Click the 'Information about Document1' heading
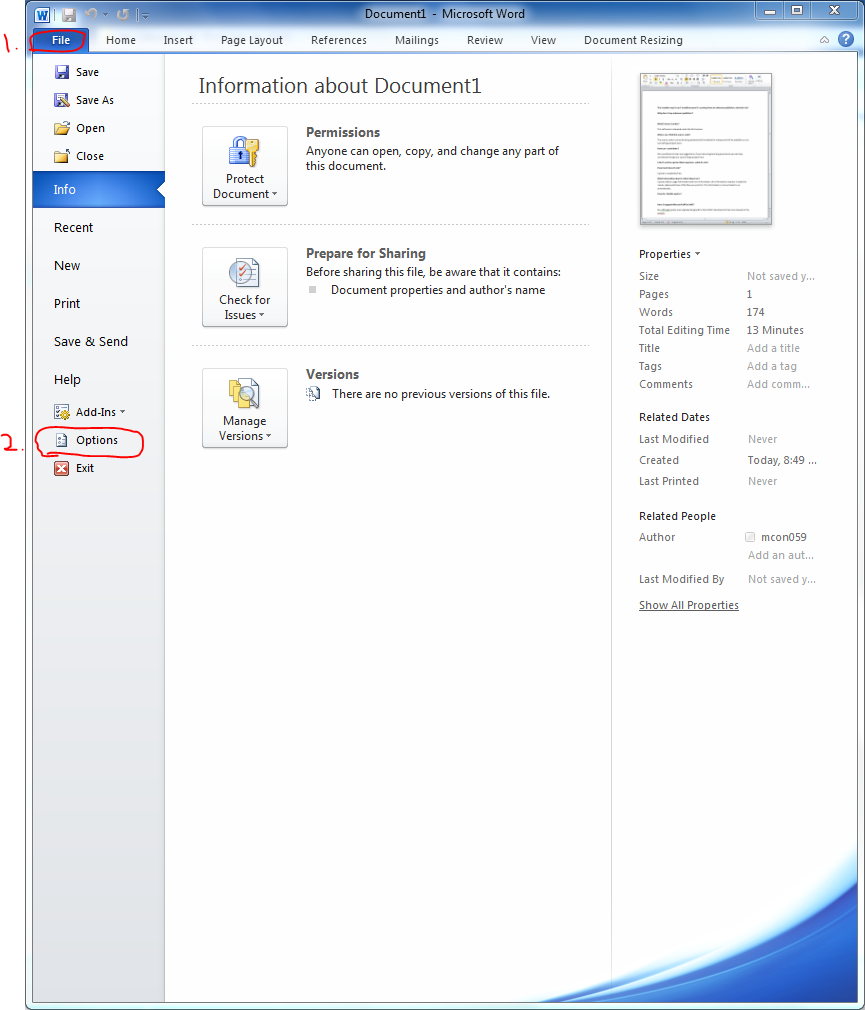The image size is (865, 1010). coord(340,86)
